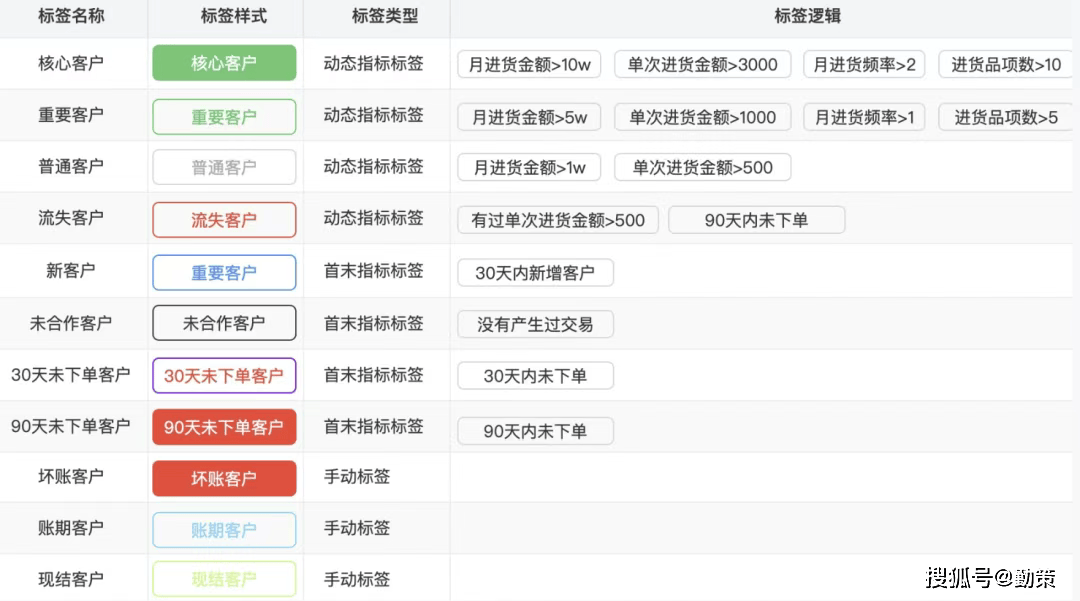The image size is (1080, 601).
Task: Select the 月进货频率>2 logic chip
Action: tap(864, 65)
